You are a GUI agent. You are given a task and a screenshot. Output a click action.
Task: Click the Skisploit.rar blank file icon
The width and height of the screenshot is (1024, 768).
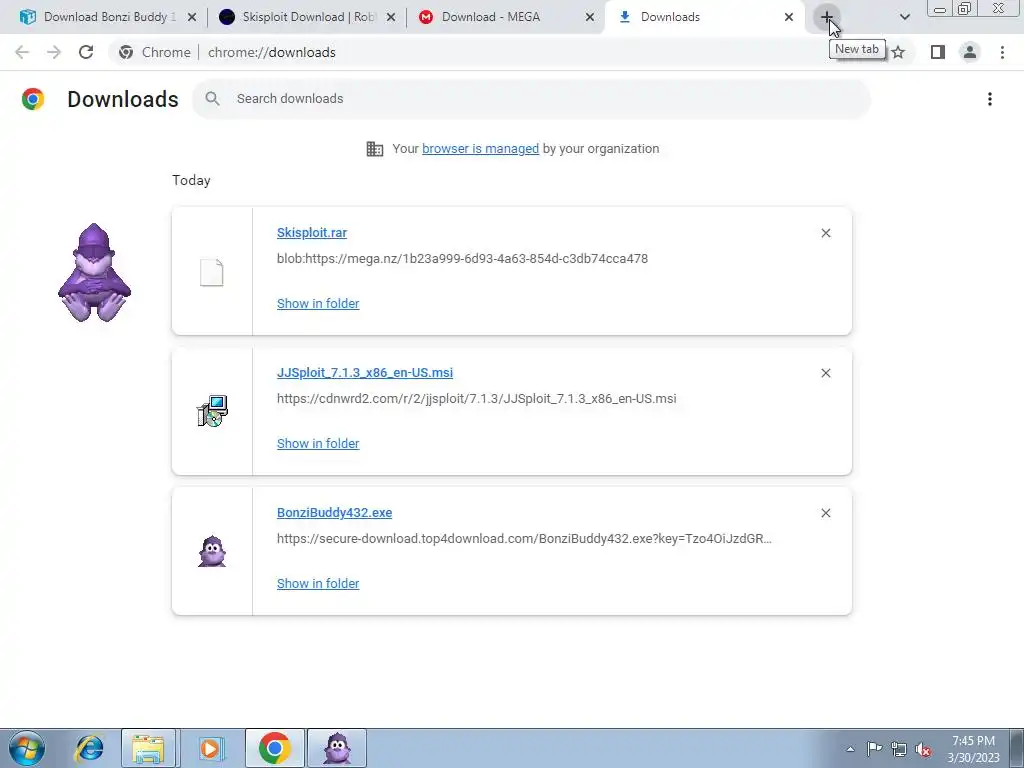(212, 272)
